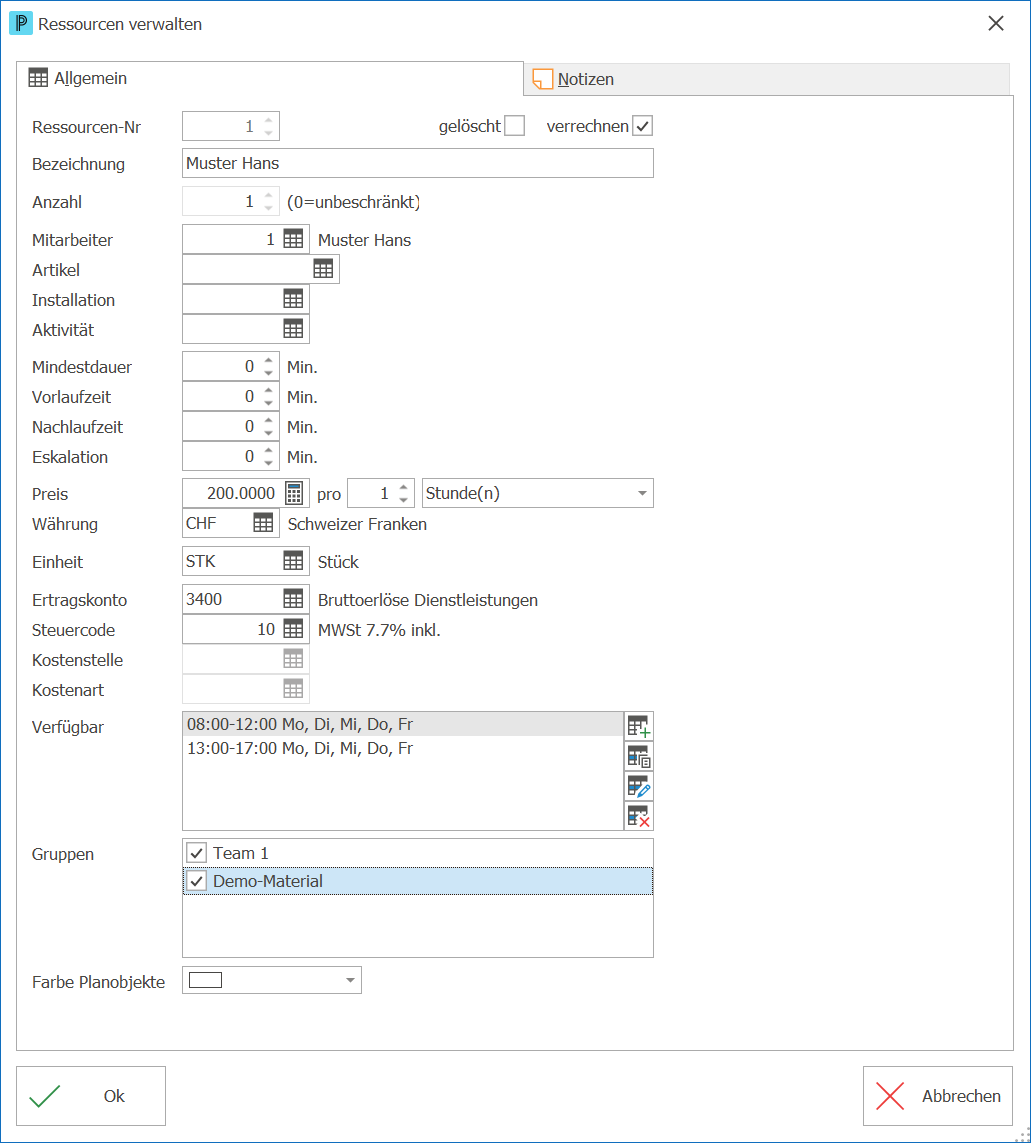Increase the Nachlaufzeit minutes value

point(268,420)
